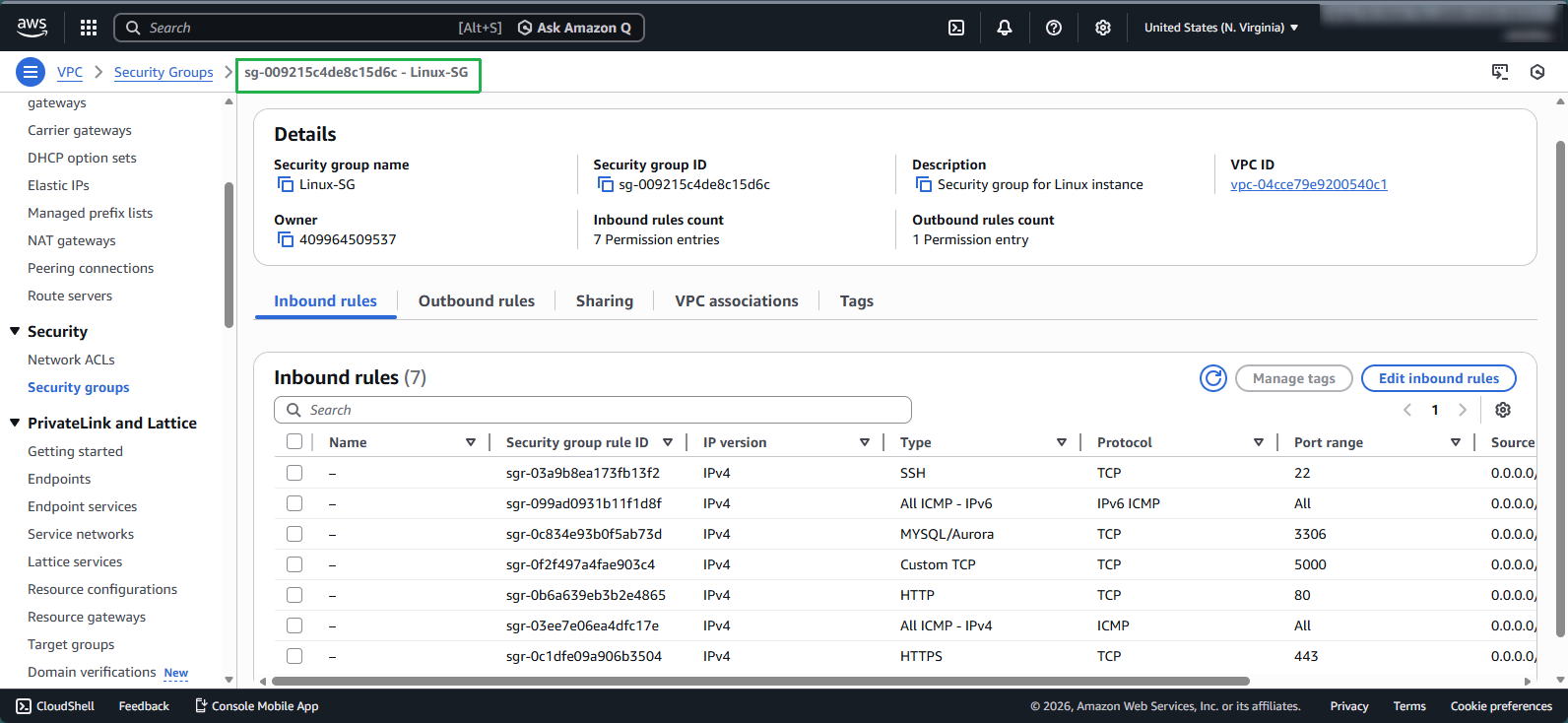Open the tutorials panel icon at top right
Screen dimensions: 1568x723
click(x=1500, y=72)
